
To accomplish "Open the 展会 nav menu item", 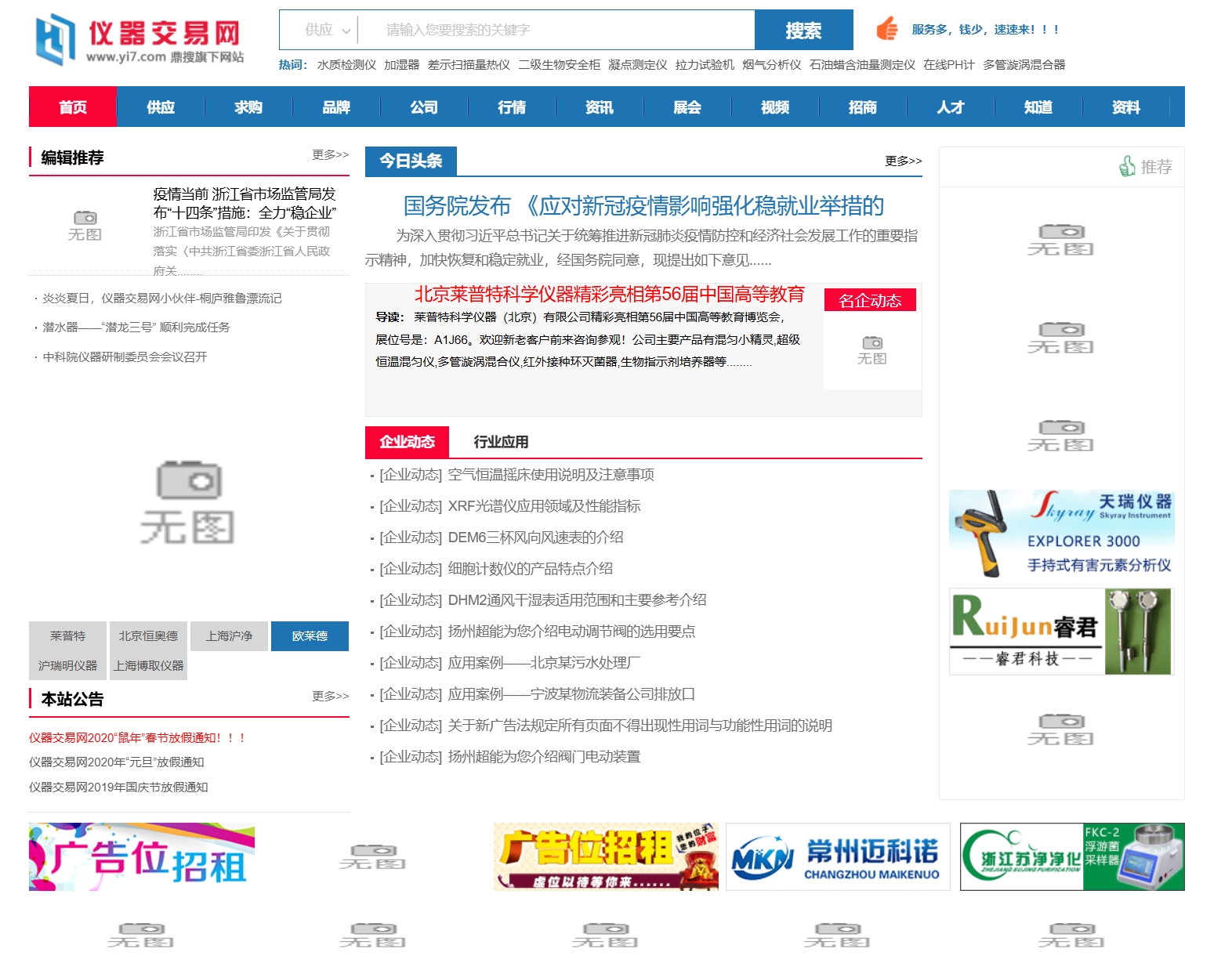I will click(x=687, y=107).
